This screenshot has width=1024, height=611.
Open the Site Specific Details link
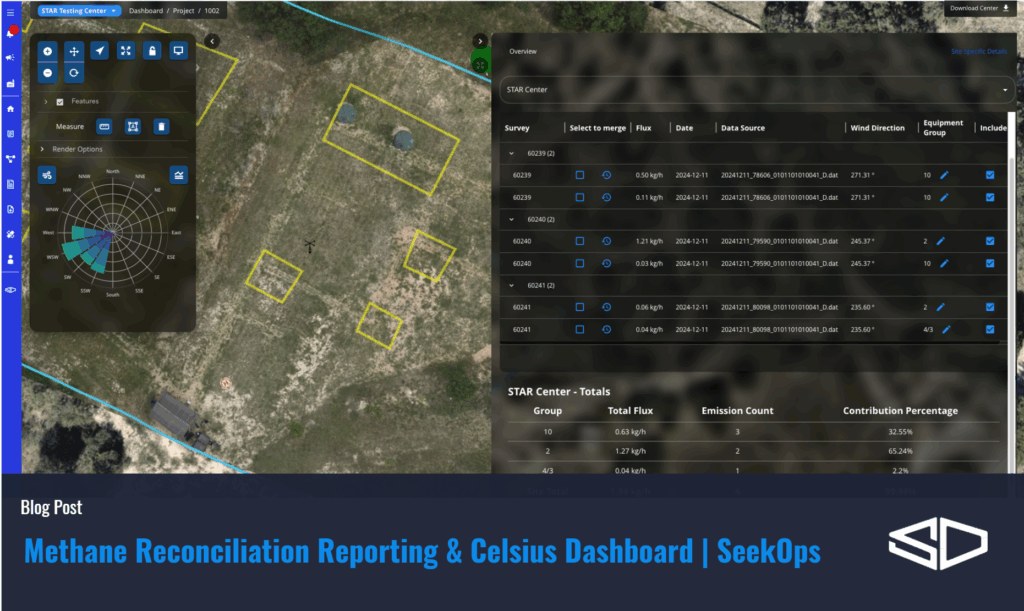click(978, 51)
